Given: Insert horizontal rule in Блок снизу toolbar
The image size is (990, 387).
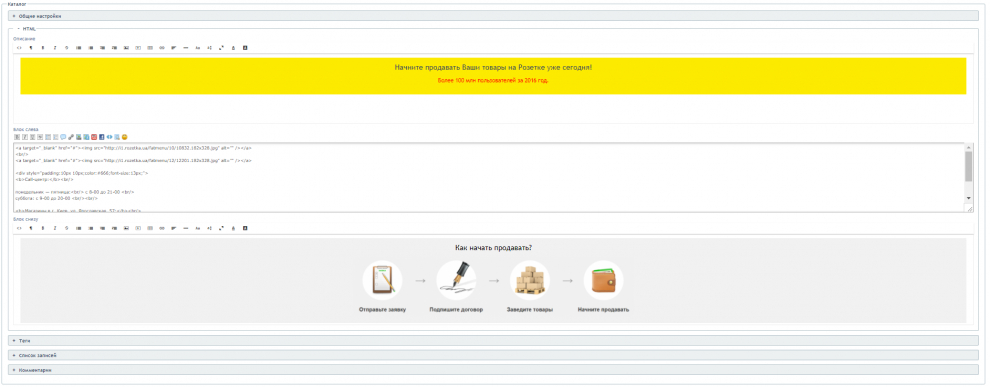Looking at the screenshot, I should 186,227.
